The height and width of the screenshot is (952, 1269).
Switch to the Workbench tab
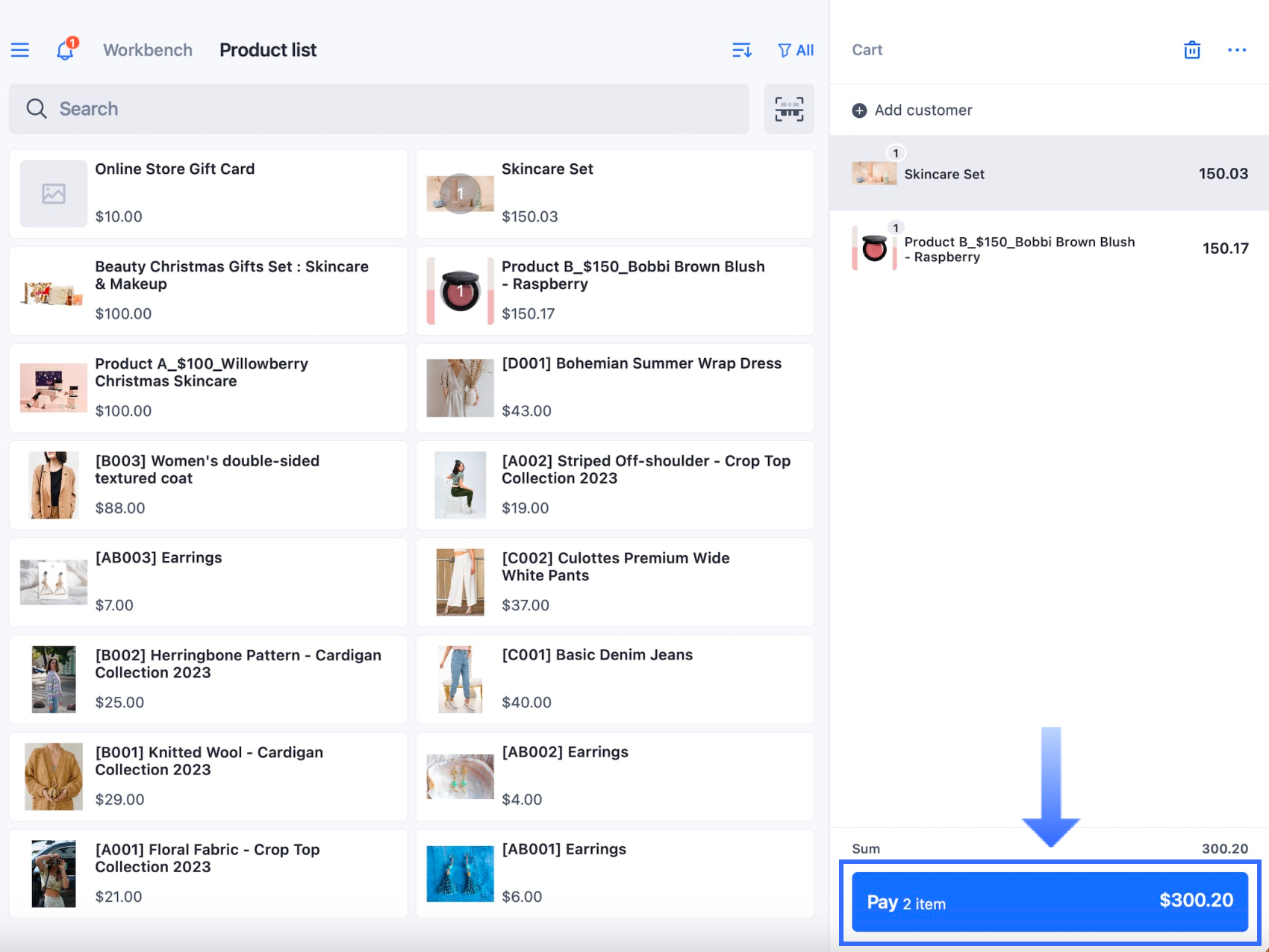tap(148, 50)
